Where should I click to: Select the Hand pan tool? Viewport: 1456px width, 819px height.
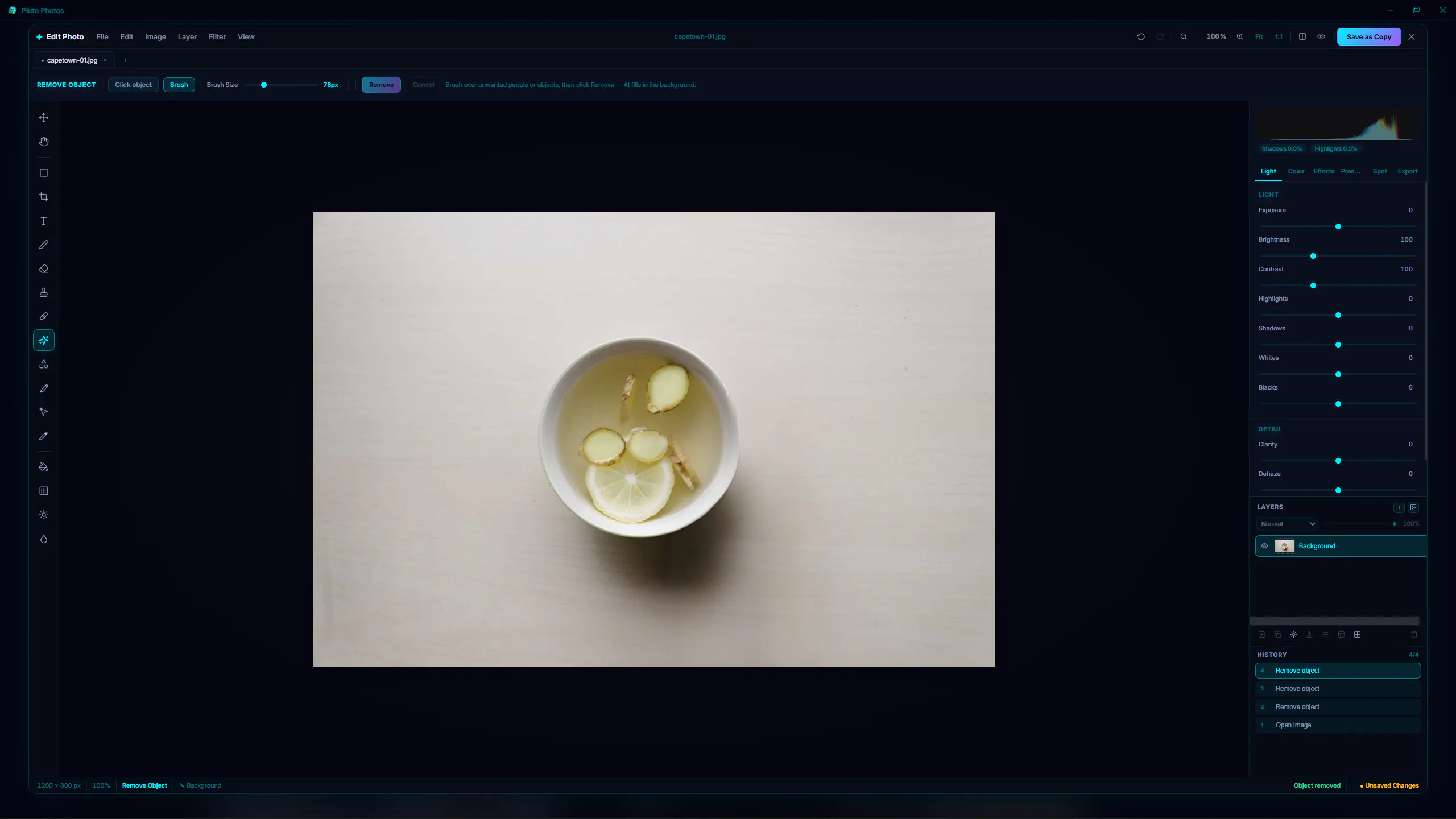(44, 142)
